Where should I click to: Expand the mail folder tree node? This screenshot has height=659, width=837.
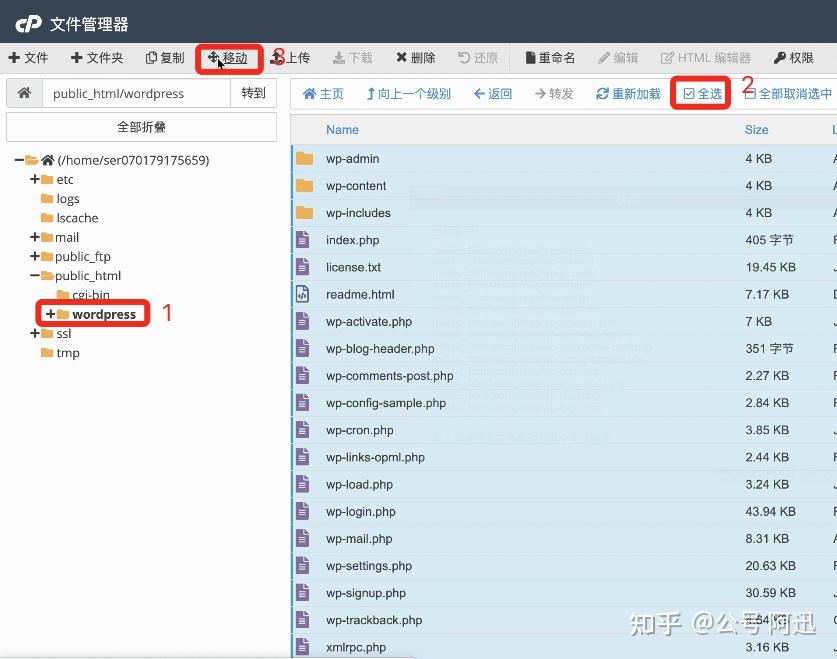(x=35, y=237)
